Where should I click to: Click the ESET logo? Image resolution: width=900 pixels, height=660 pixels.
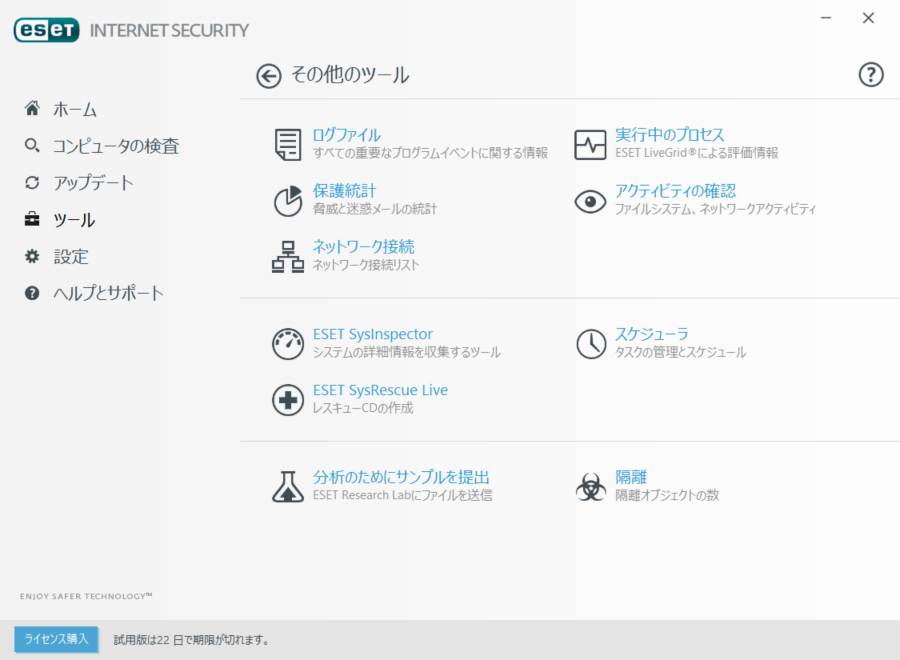click(x=46, y=30)
